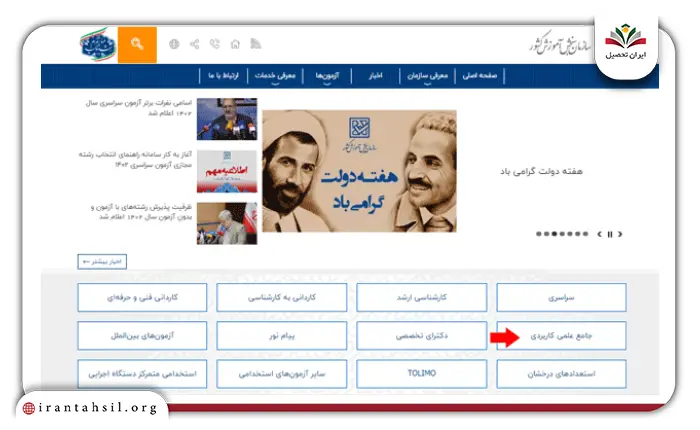Click the اطلاعیه مهم news thumbnail
Image resolution: width=700 pixels, height=430 pixels.
pyautogui.click(x=227, y=171)
